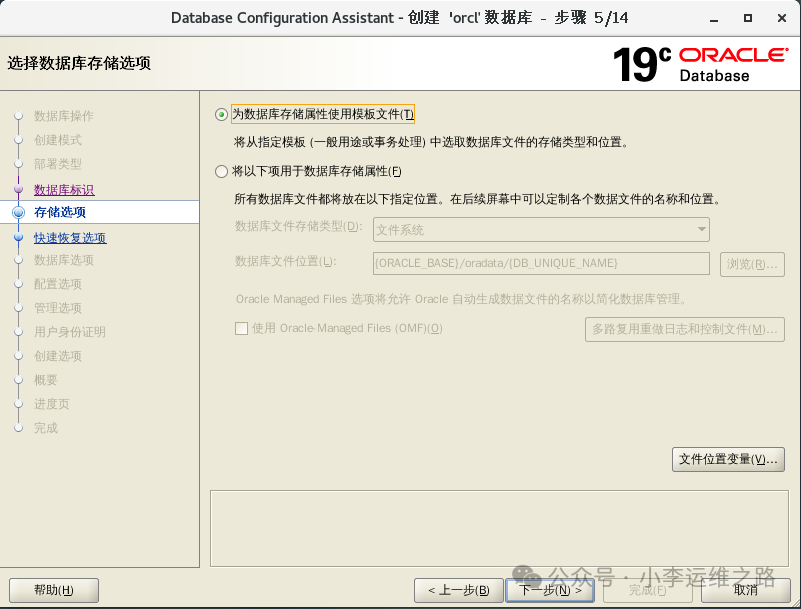Select the template file storage radio option

click(x=221, y=114)
